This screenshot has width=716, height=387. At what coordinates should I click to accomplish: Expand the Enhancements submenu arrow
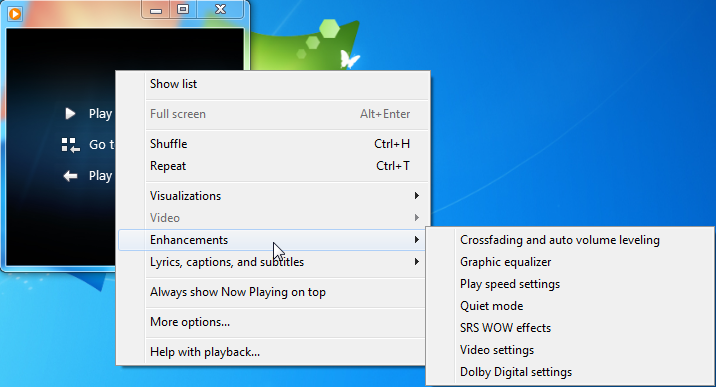coord(416,240)
